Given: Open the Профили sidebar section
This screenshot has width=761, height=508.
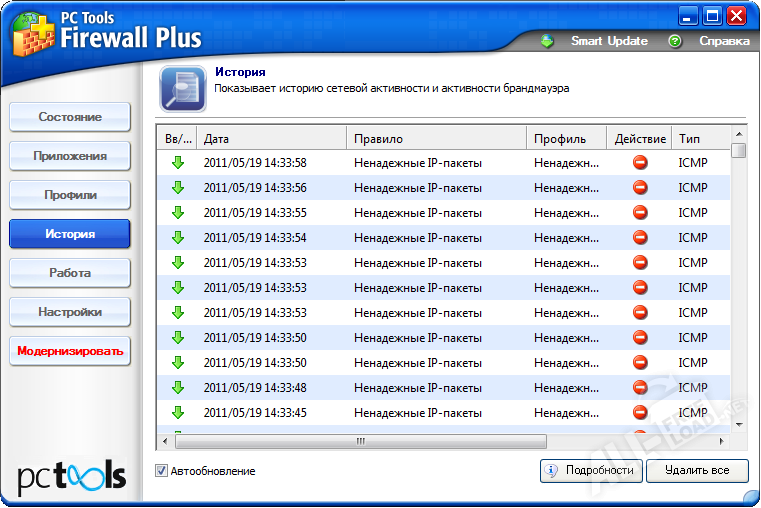Looking at the screenshot, I should [x=70, y=195].
